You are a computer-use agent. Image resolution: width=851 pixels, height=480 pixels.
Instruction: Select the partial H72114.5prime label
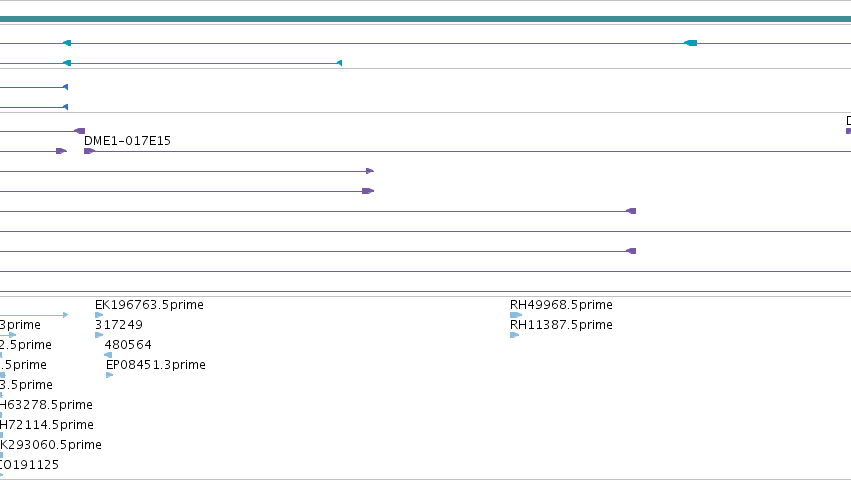47,425
